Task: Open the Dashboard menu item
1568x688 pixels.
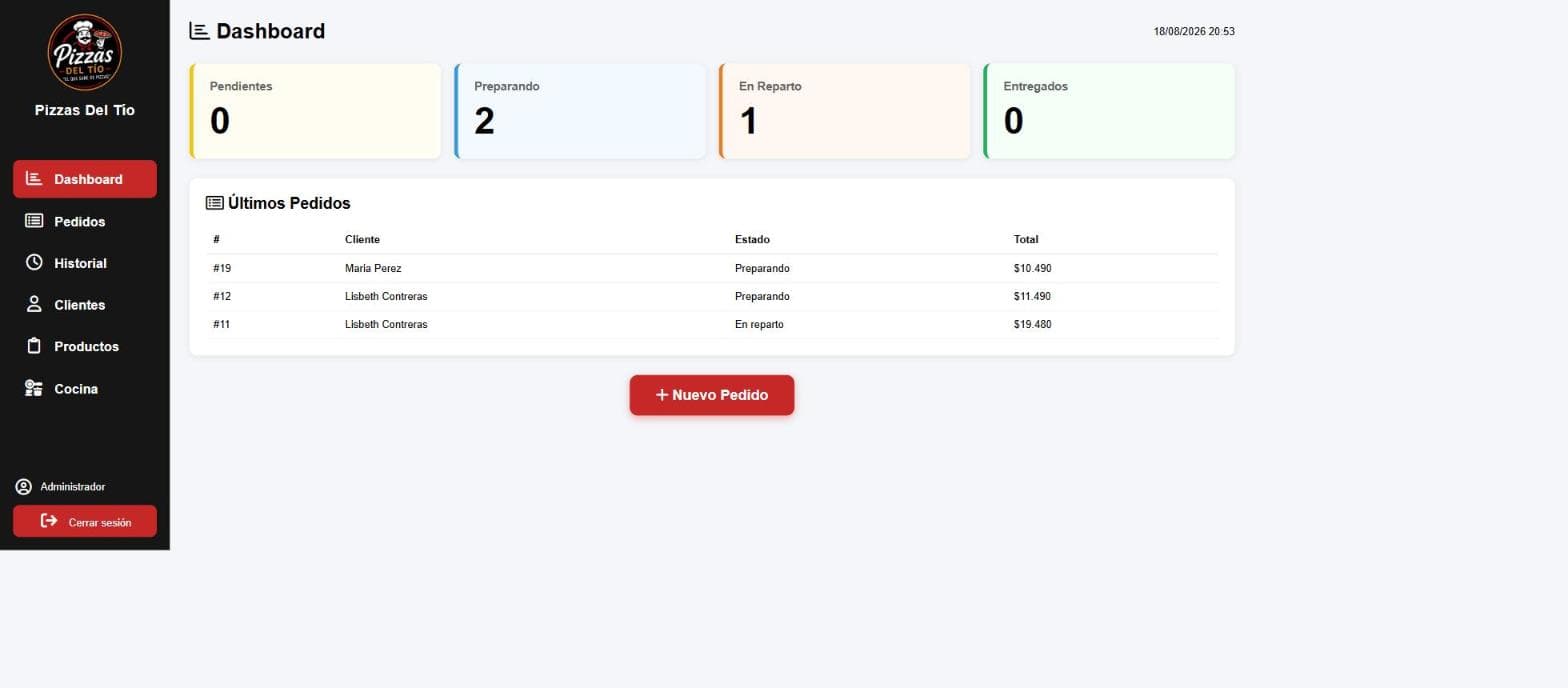Action: [x=85, y=179]
